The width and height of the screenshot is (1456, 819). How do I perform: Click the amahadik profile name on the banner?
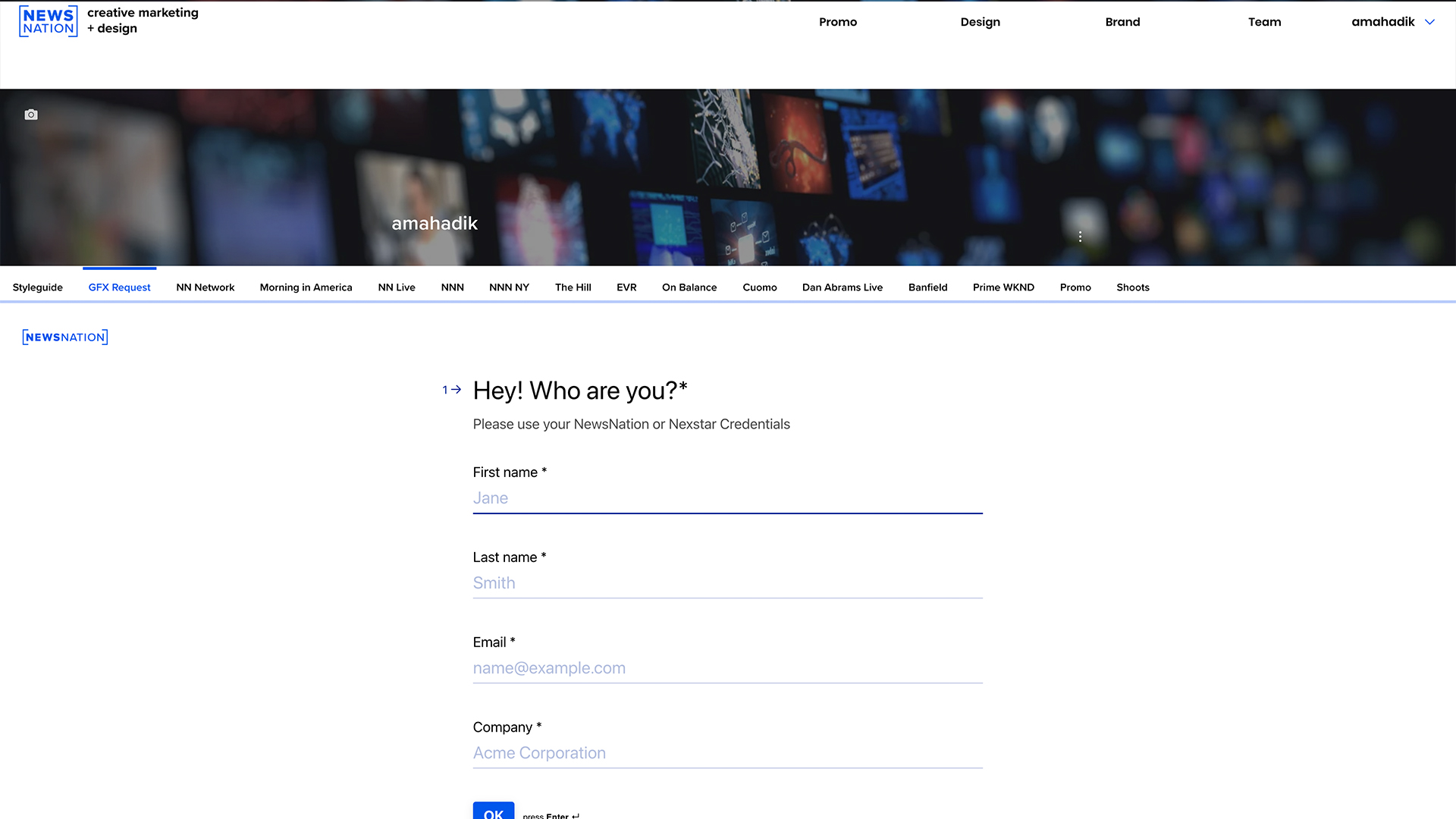pos(435,224)
